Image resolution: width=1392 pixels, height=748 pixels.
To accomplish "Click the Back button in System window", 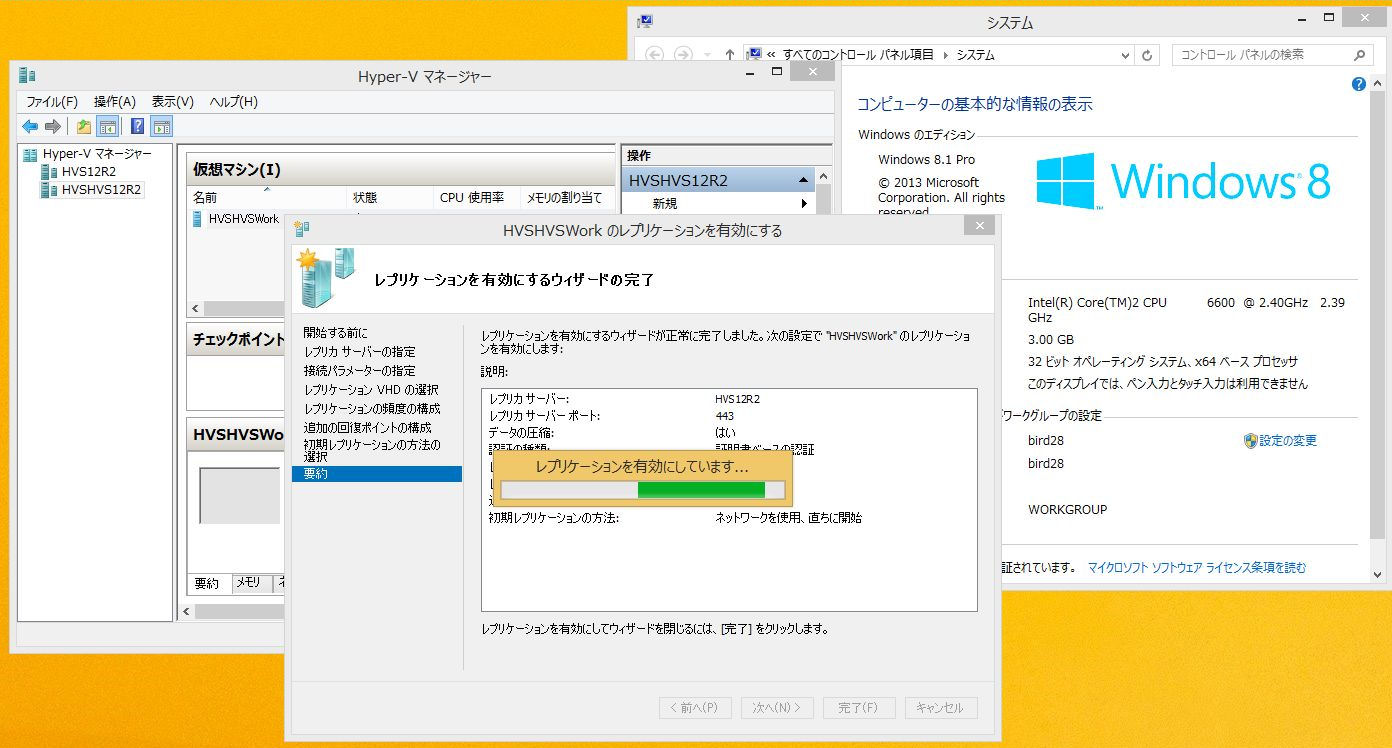I will [x=654, y=55].
